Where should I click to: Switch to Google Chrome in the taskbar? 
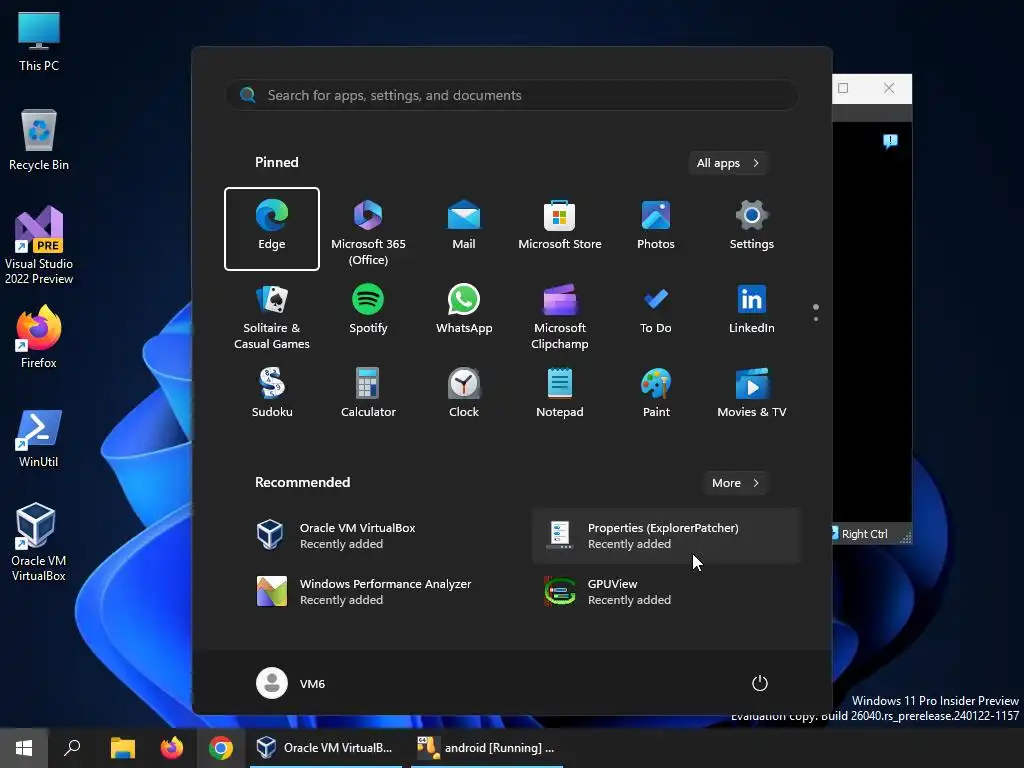click(x=221, y=748)
